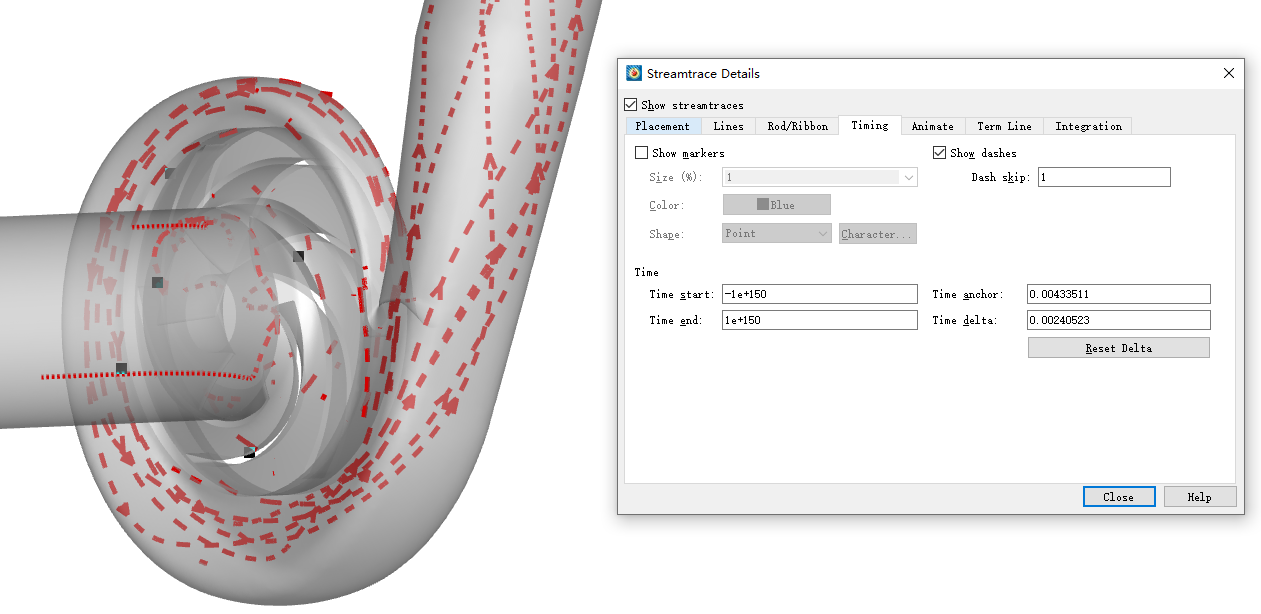Toggle the Show streamtraces checkbox

coord(631,105)
